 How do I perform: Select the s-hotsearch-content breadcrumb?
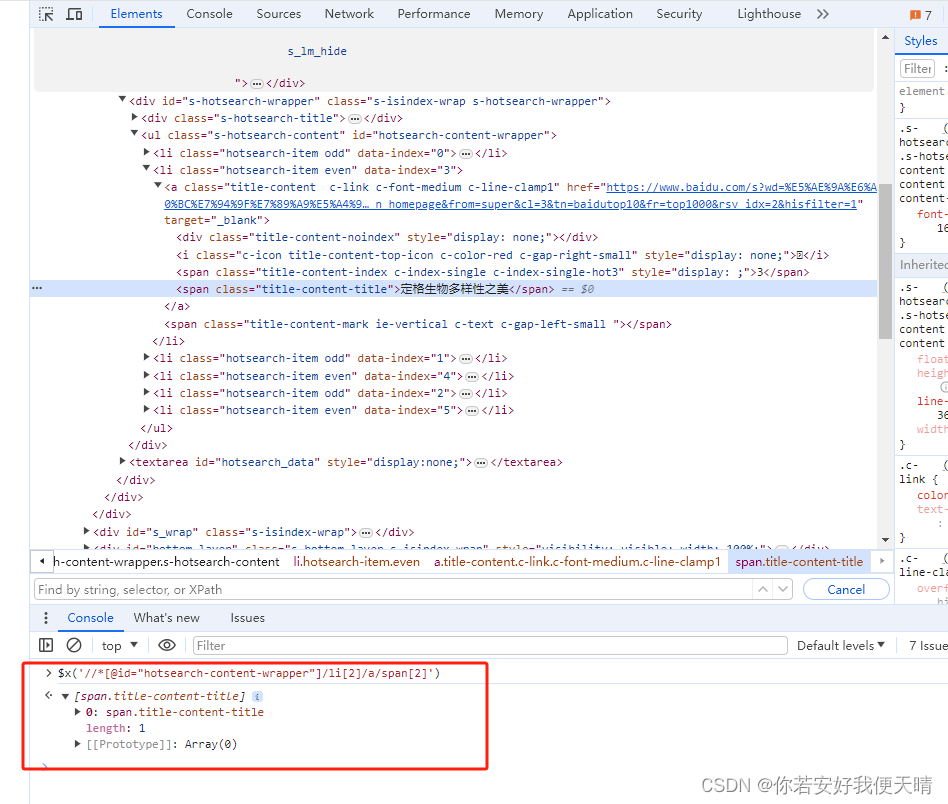pyautogui.click(x=166, y=562)
